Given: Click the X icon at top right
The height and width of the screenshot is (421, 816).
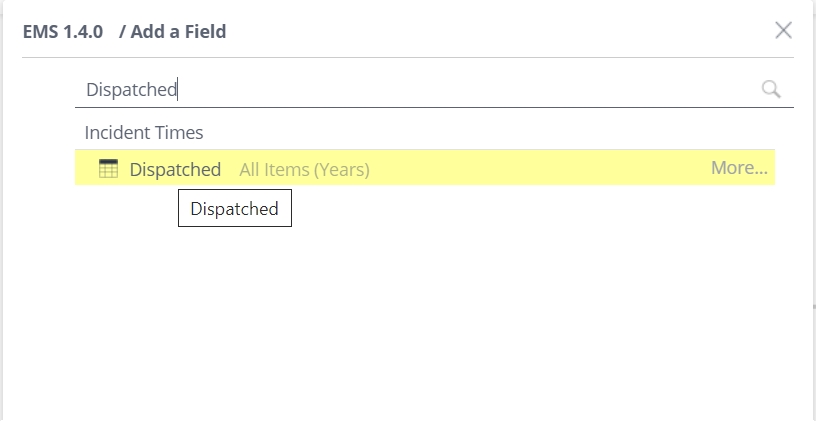Looking at the screenshot, I should point(783,30).
